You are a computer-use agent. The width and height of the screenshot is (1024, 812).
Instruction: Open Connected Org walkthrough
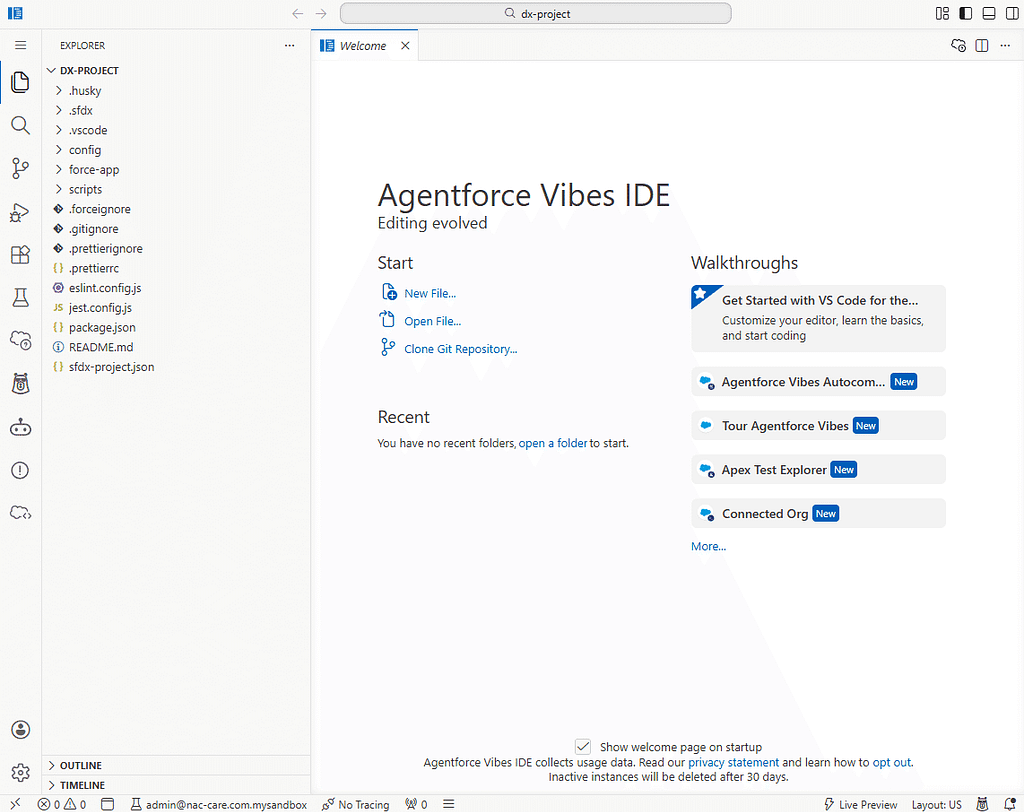pyautogui.click(x=818, y=513)
